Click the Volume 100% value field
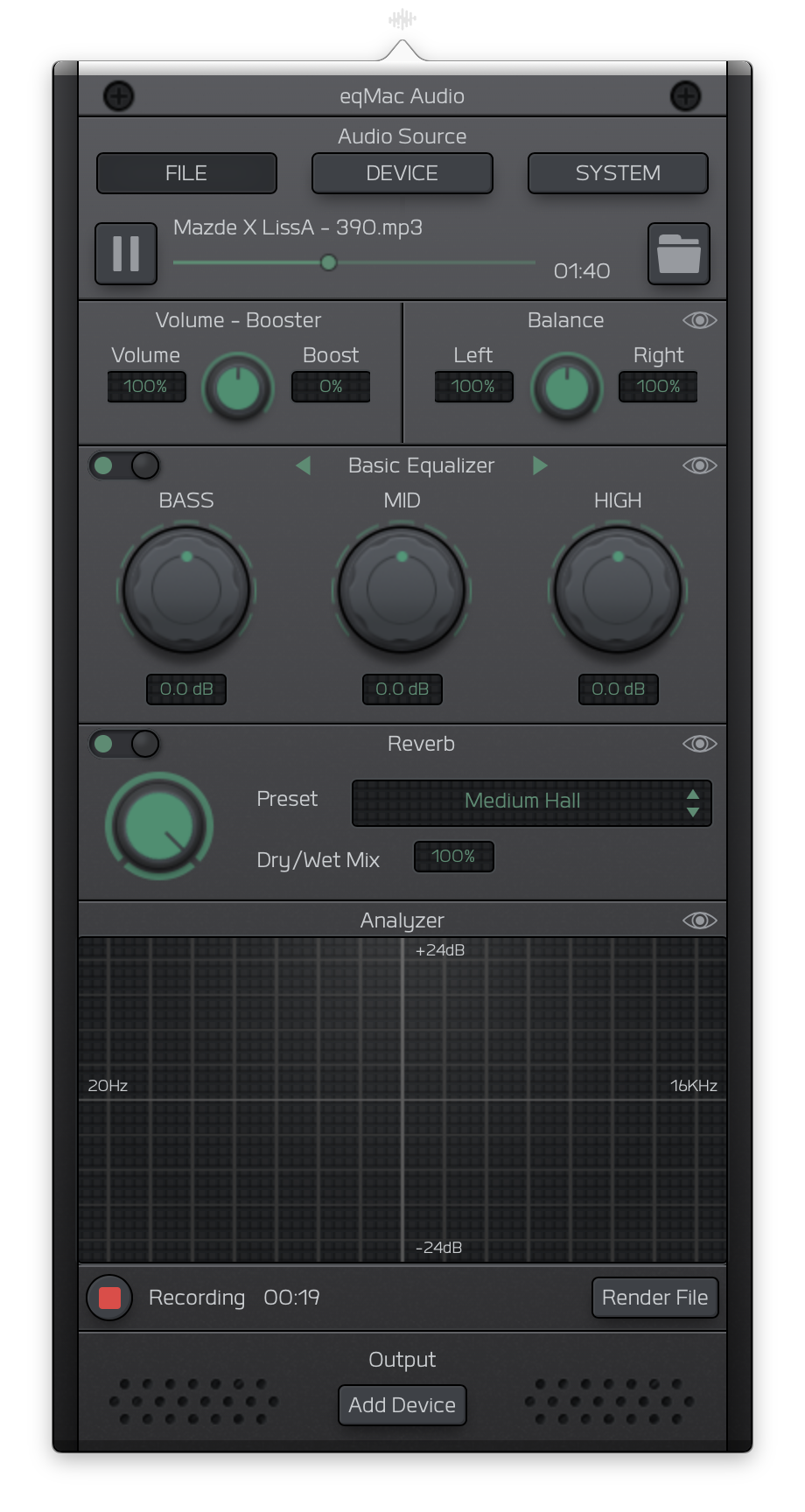This screenshot has width=805, height=1512. click(x=146, y=387)
